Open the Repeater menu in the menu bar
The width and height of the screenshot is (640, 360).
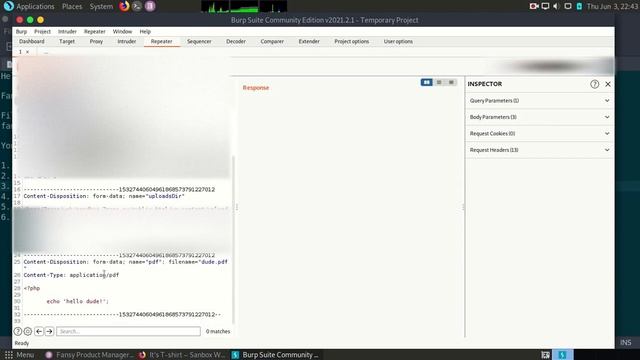(95, 31)
